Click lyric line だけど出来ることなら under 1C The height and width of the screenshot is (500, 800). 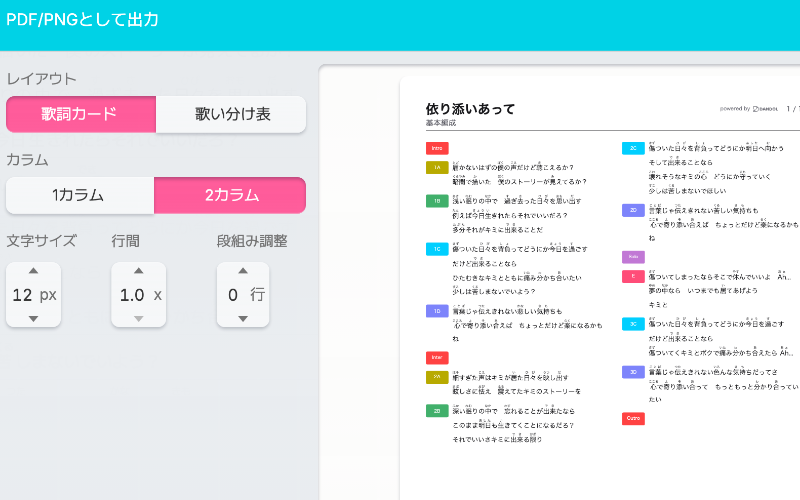484,263
